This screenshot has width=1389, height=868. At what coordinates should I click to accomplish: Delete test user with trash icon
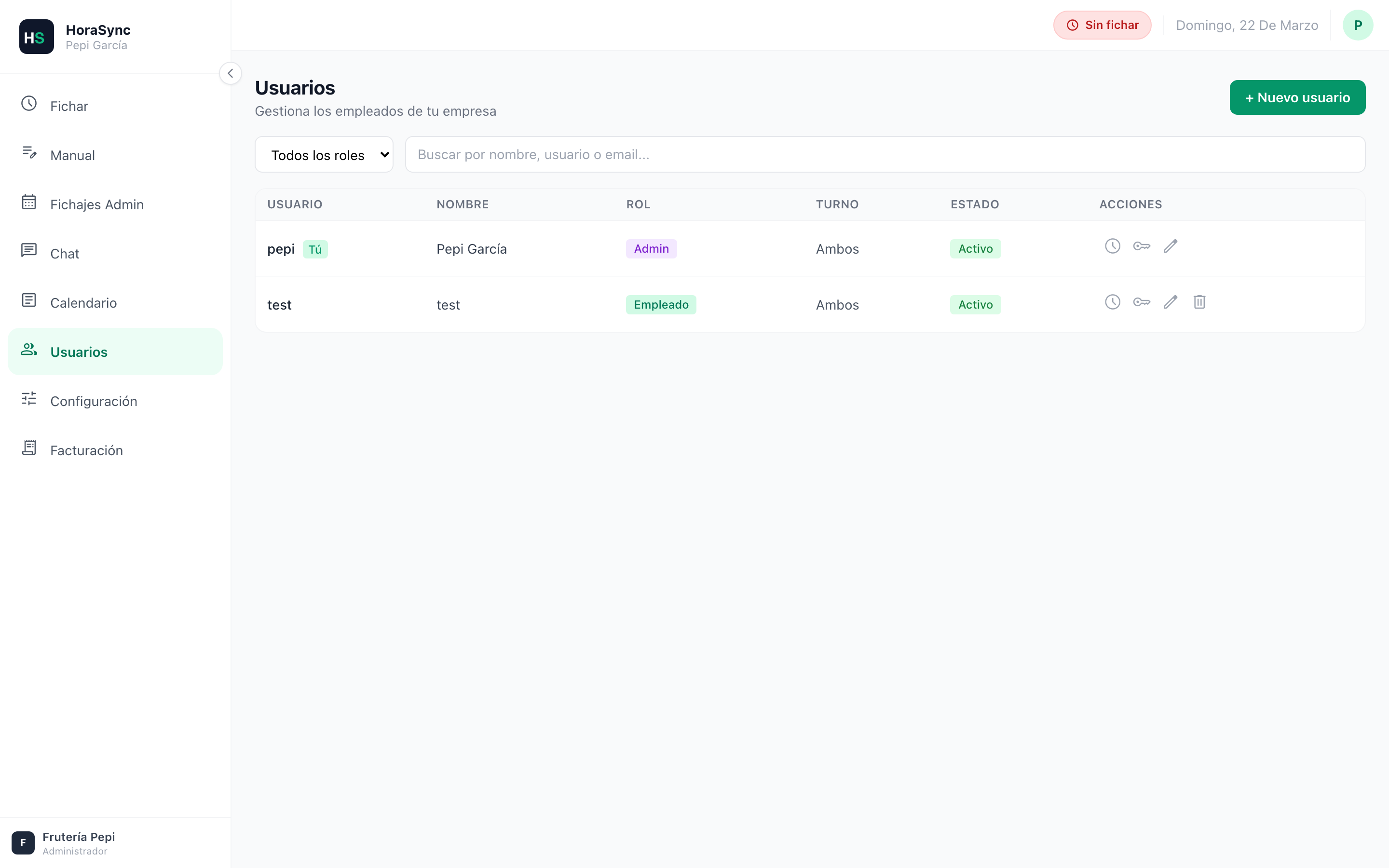click(1199, 302)
